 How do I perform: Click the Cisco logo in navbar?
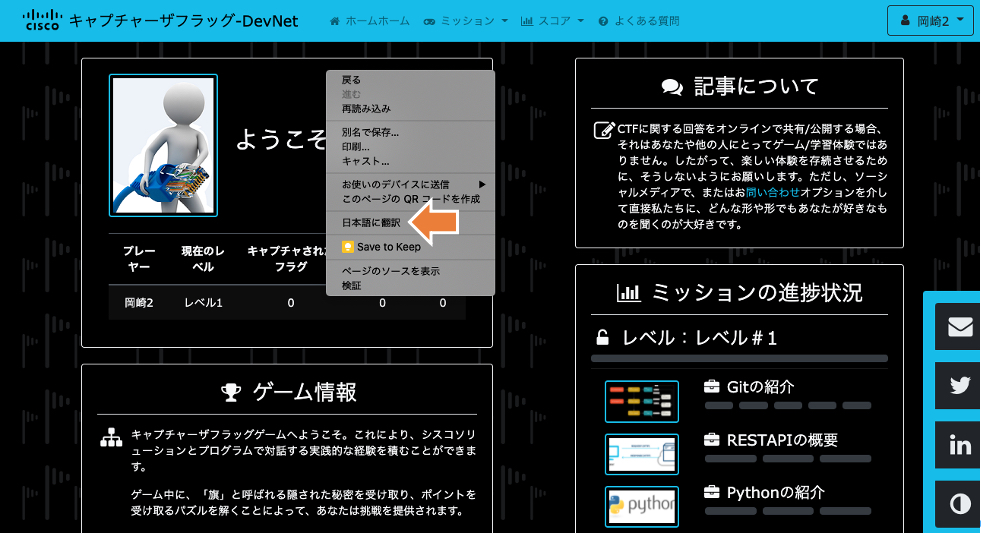coord(40,20)
